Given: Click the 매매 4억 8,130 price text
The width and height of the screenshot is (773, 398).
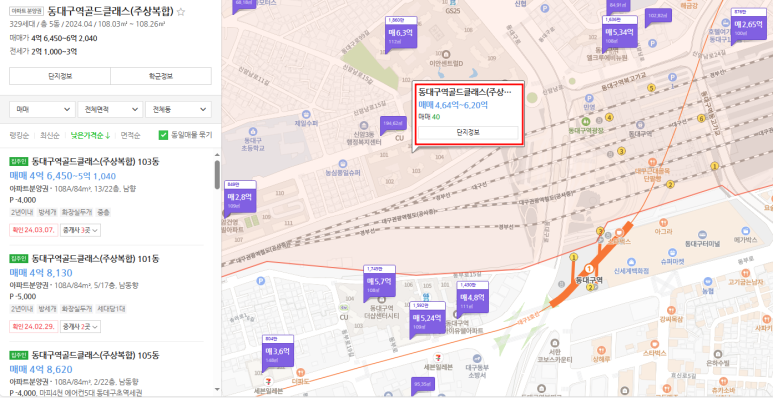Looking at the screenshot, I should (x=41, y=273).
